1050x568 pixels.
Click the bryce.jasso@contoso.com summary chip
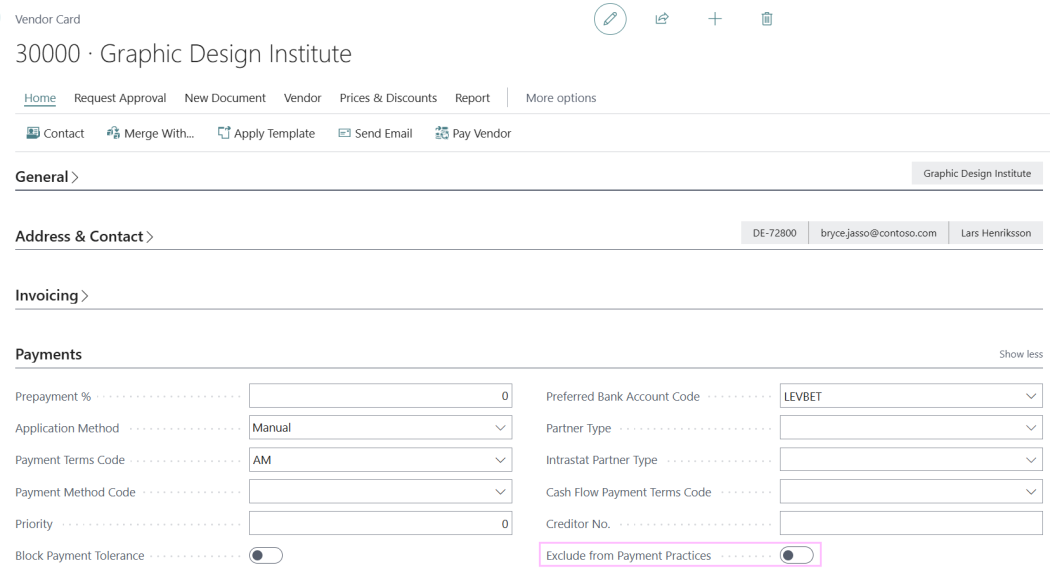[879, 233]
